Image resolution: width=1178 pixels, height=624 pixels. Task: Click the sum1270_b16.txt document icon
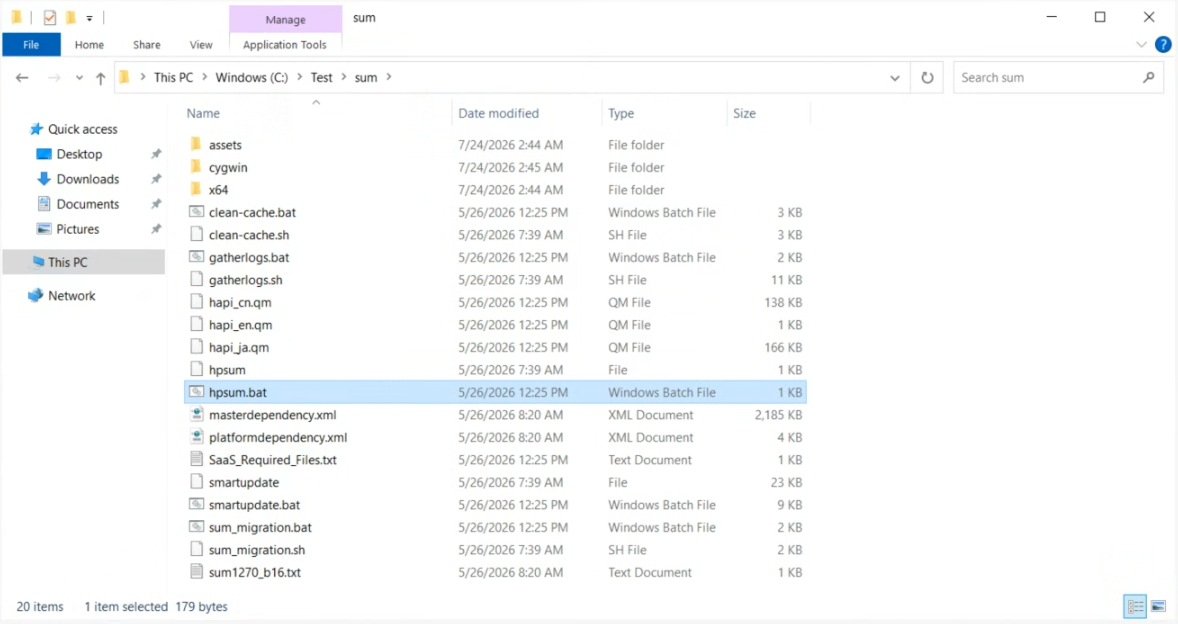coord(196,572)
